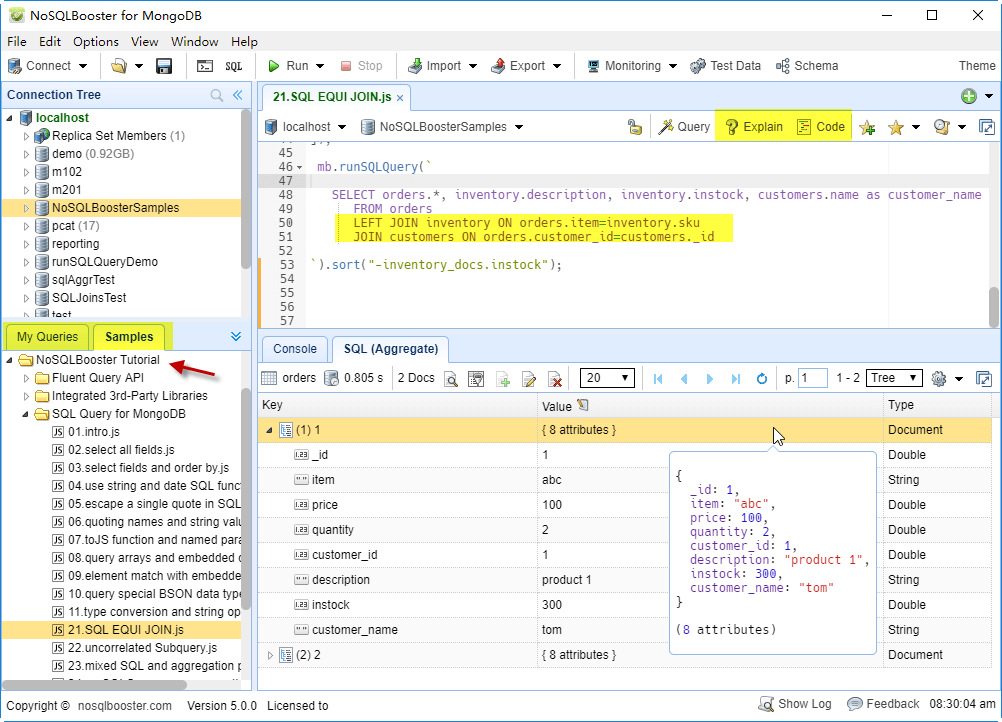Refresh the query results
The width and height of the screenshot is (1002, 722).
click(761, 379)
